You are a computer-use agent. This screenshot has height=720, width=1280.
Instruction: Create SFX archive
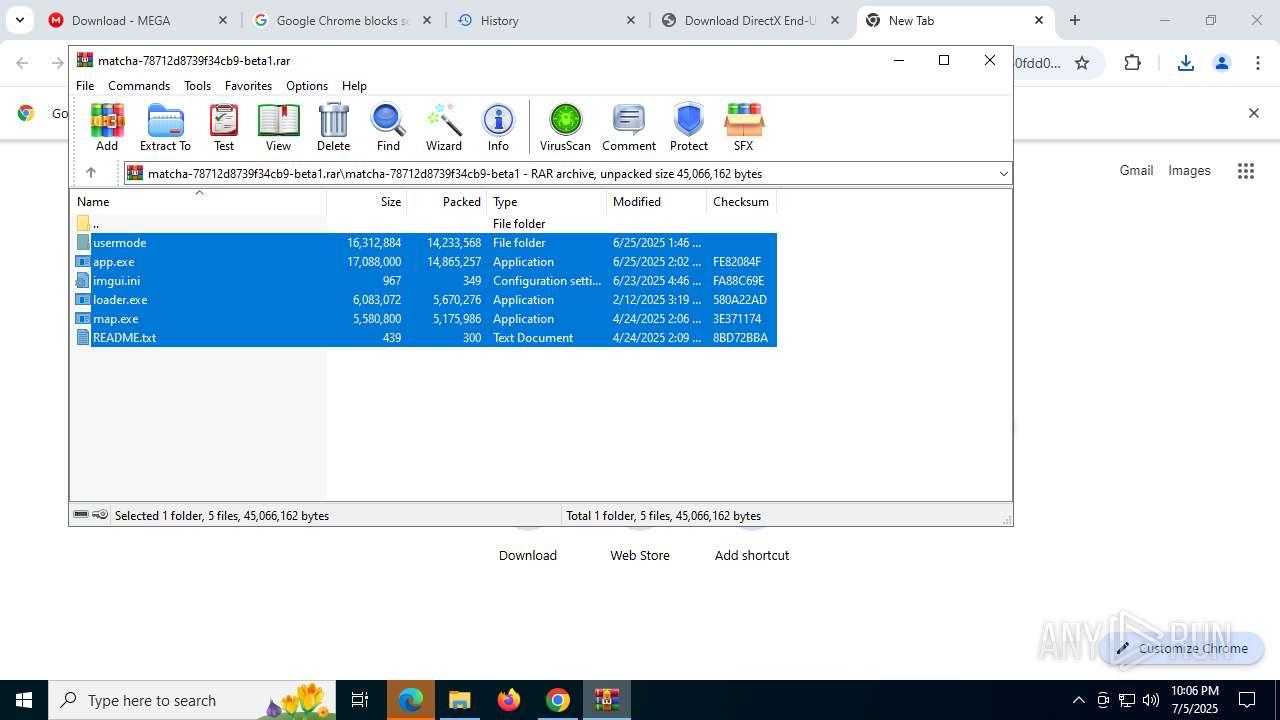click(x=743, y=127)
